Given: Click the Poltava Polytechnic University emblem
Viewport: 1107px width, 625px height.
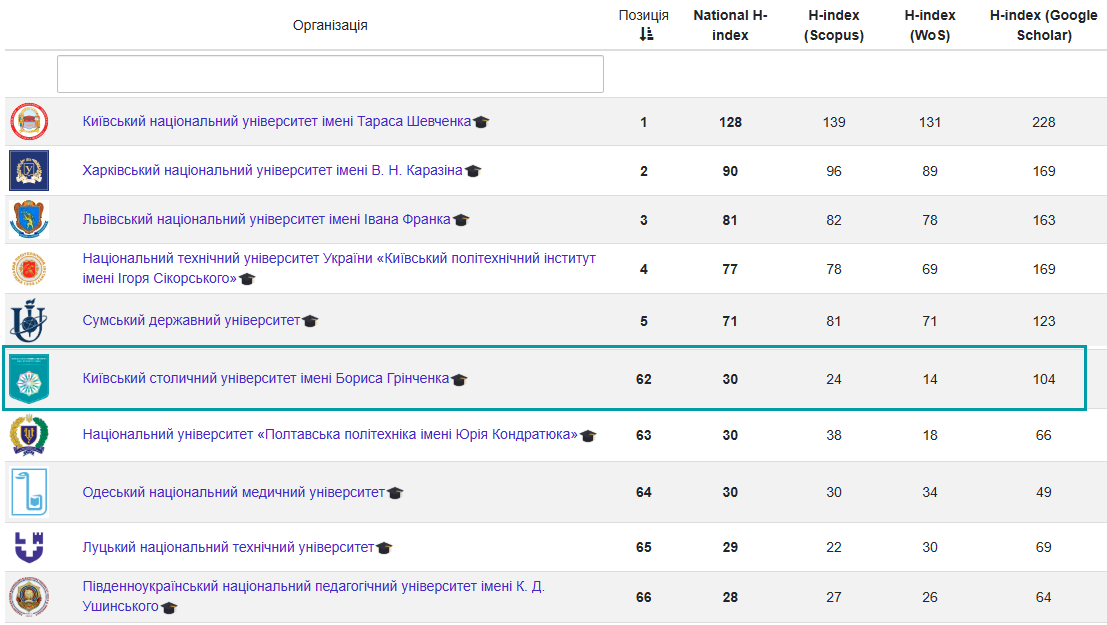Looking at the screenshot, I should [x=28, y=435].
